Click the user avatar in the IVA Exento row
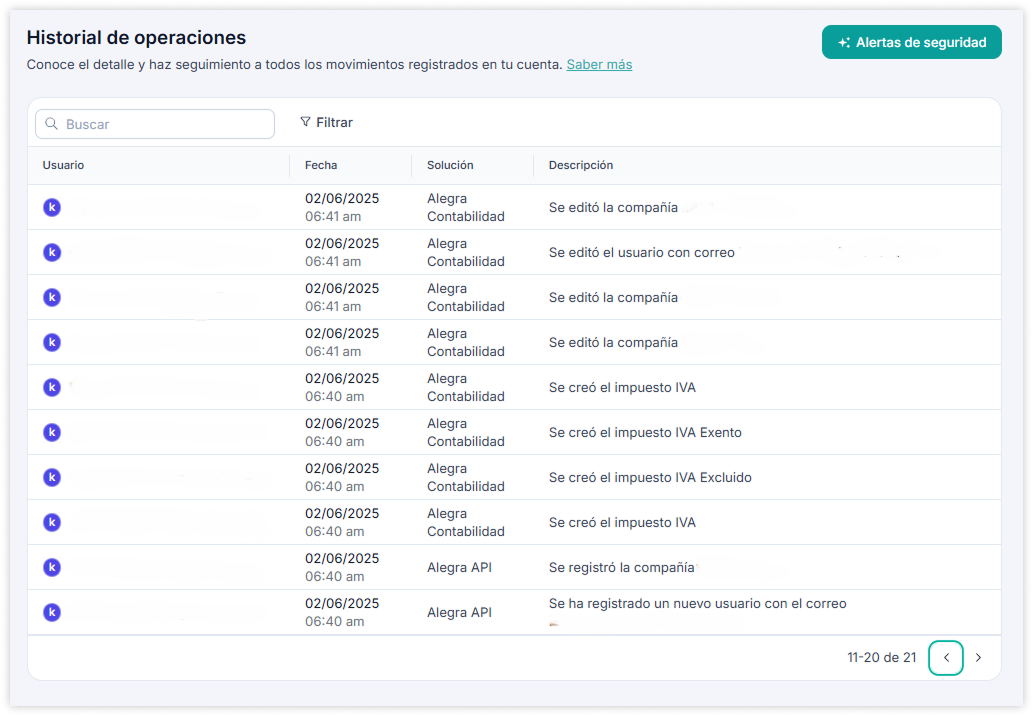 point(52,432)
